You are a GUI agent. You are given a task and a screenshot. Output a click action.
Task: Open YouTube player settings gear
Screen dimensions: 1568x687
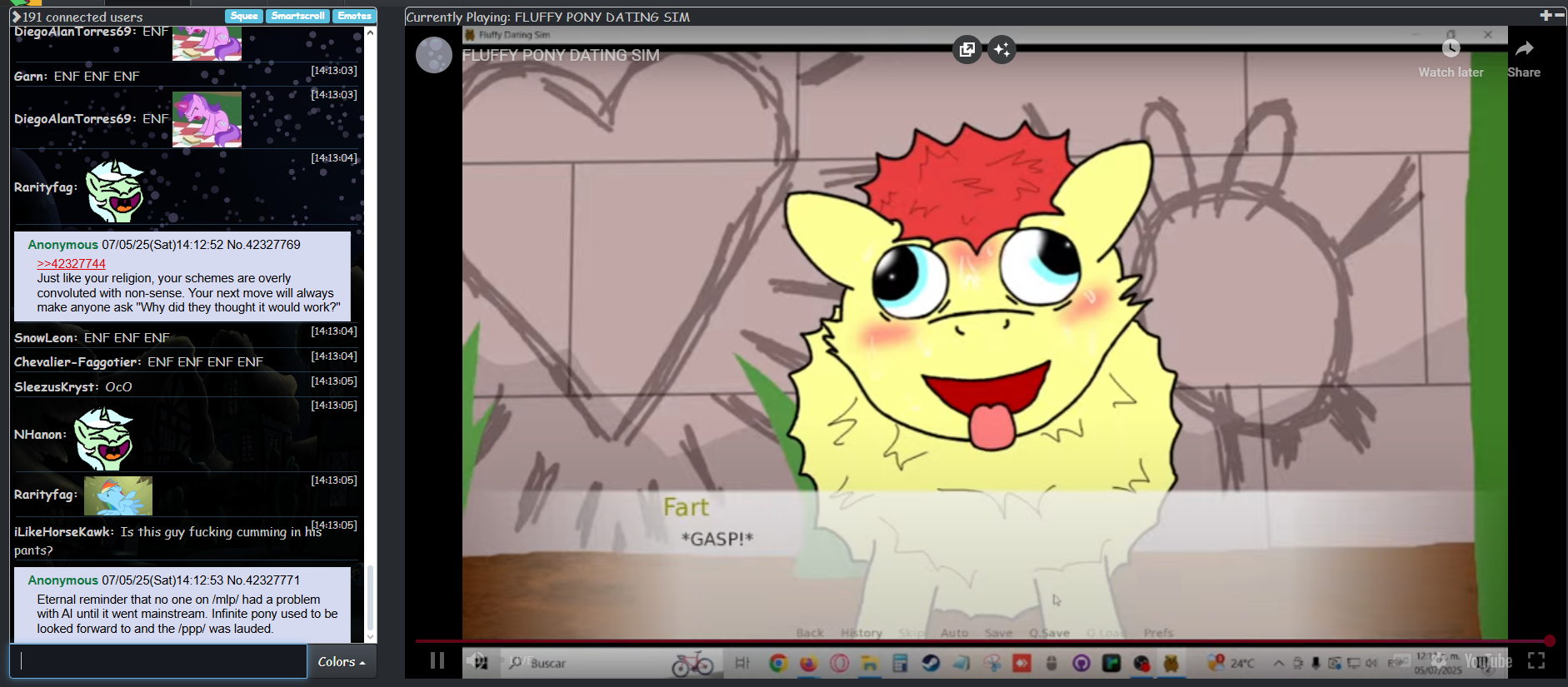(1439, 660)
